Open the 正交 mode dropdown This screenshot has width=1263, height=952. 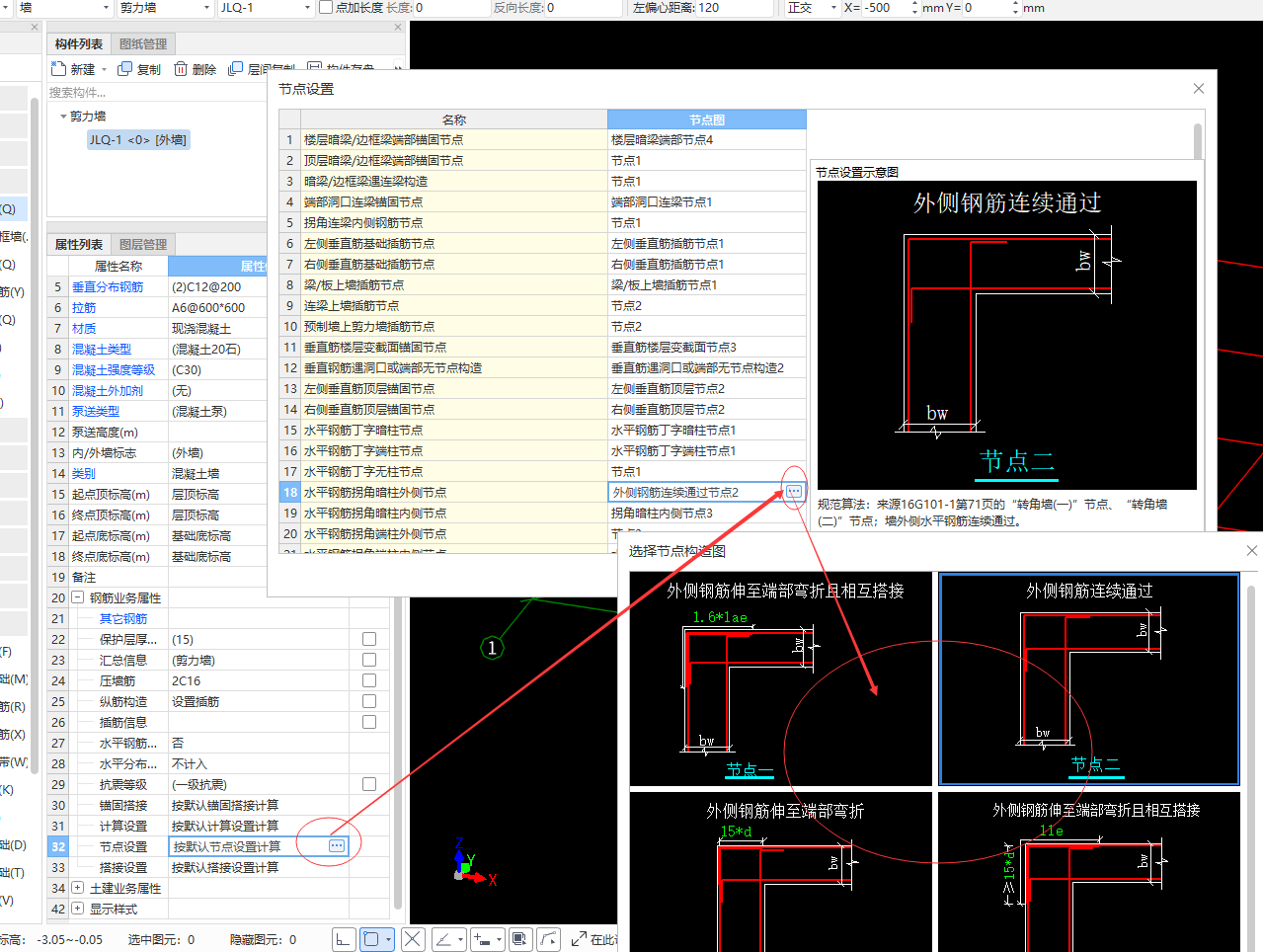pyautogui.click(x=833, y=8)
